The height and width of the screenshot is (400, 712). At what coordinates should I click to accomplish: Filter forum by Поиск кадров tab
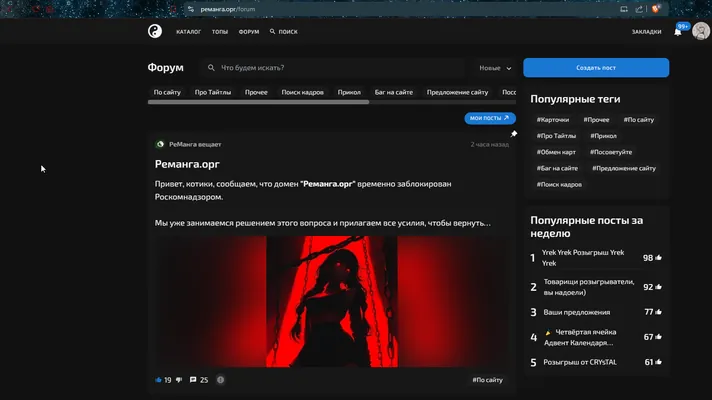coord(302,92)
